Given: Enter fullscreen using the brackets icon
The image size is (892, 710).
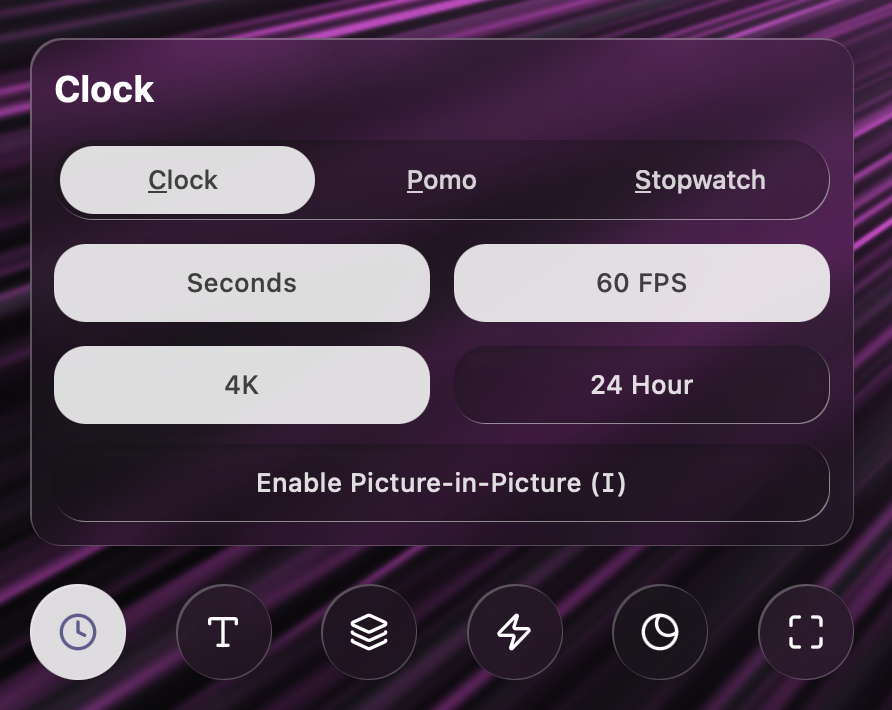Looking at the screenshot, I should coord(805,632).
